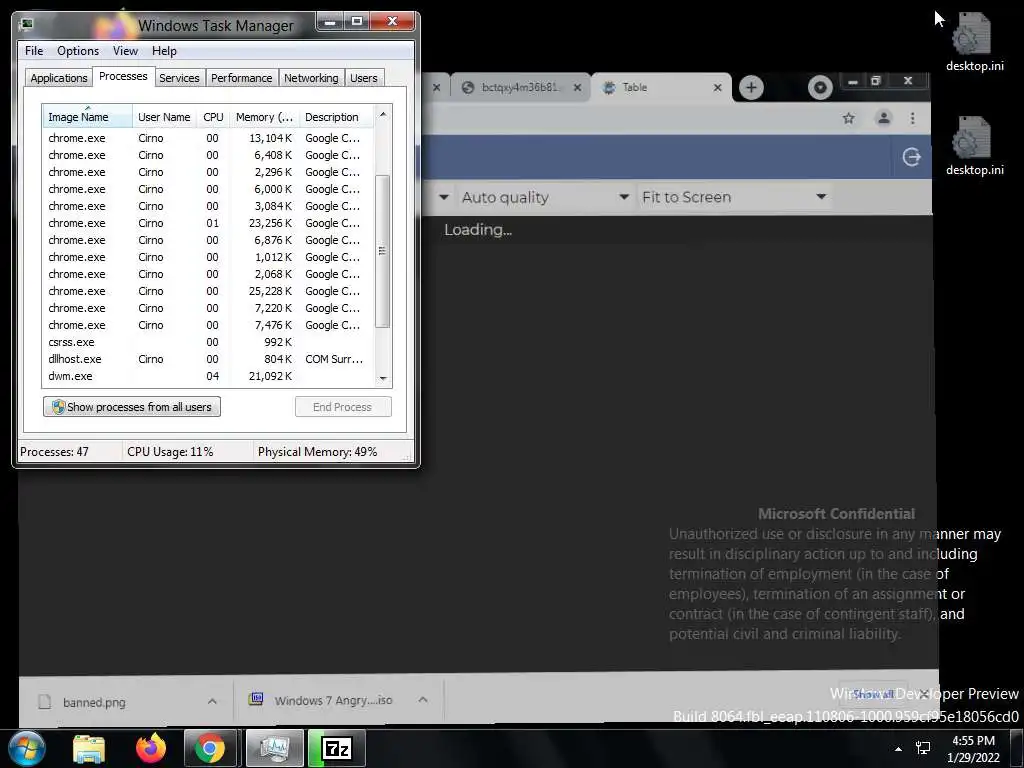Click the End Process button
1024x768 pixels.
click(343, 407)
